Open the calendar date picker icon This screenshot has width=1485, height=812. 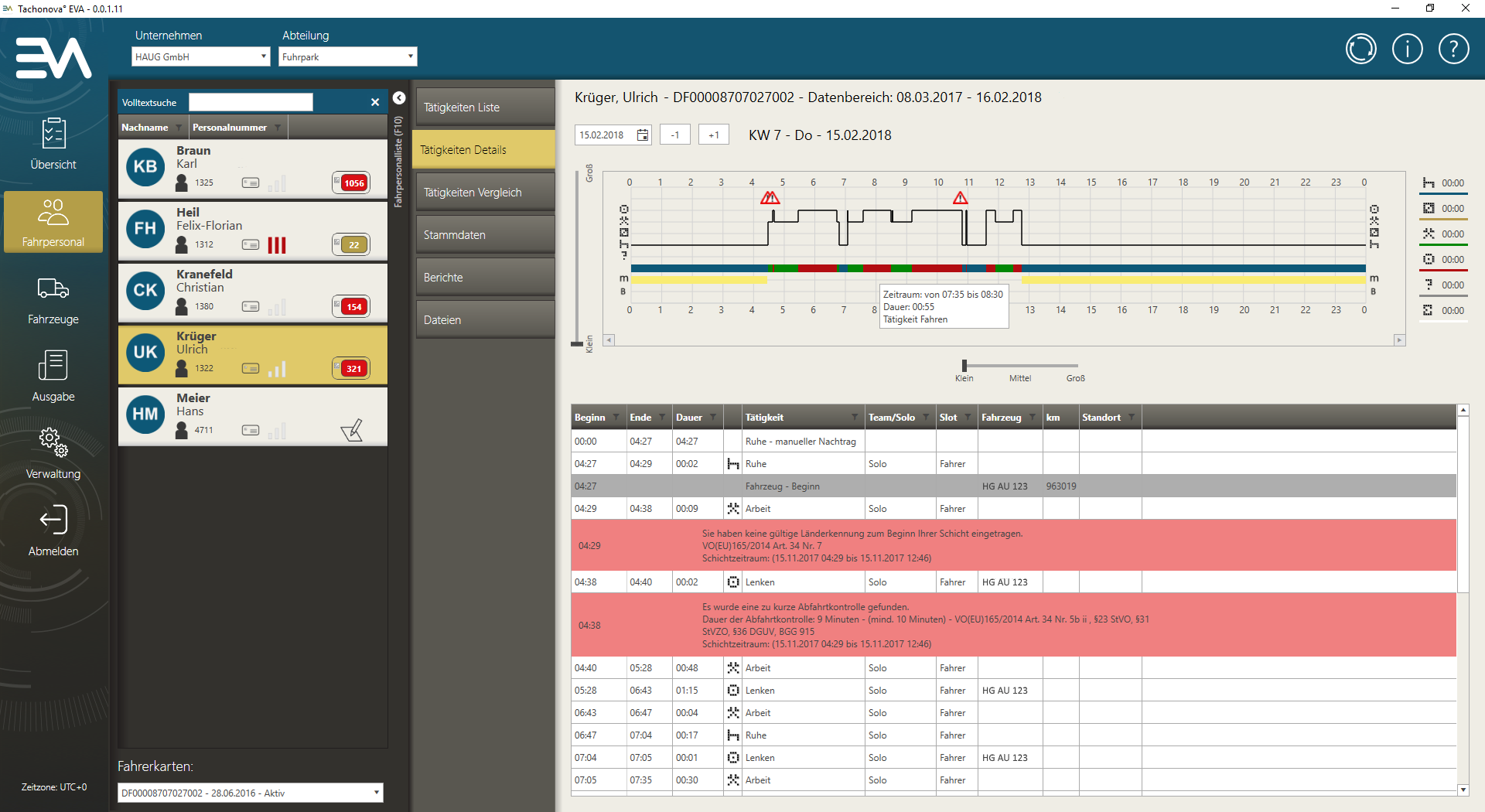pyautogui.click(x=643, y=135)
